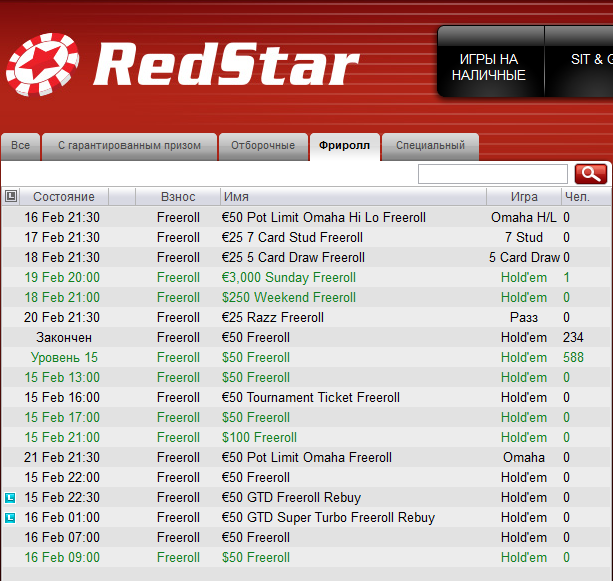613x581 pixels.
Task: Sort tournaments by Взнос column header
Action: pos(178,197)
